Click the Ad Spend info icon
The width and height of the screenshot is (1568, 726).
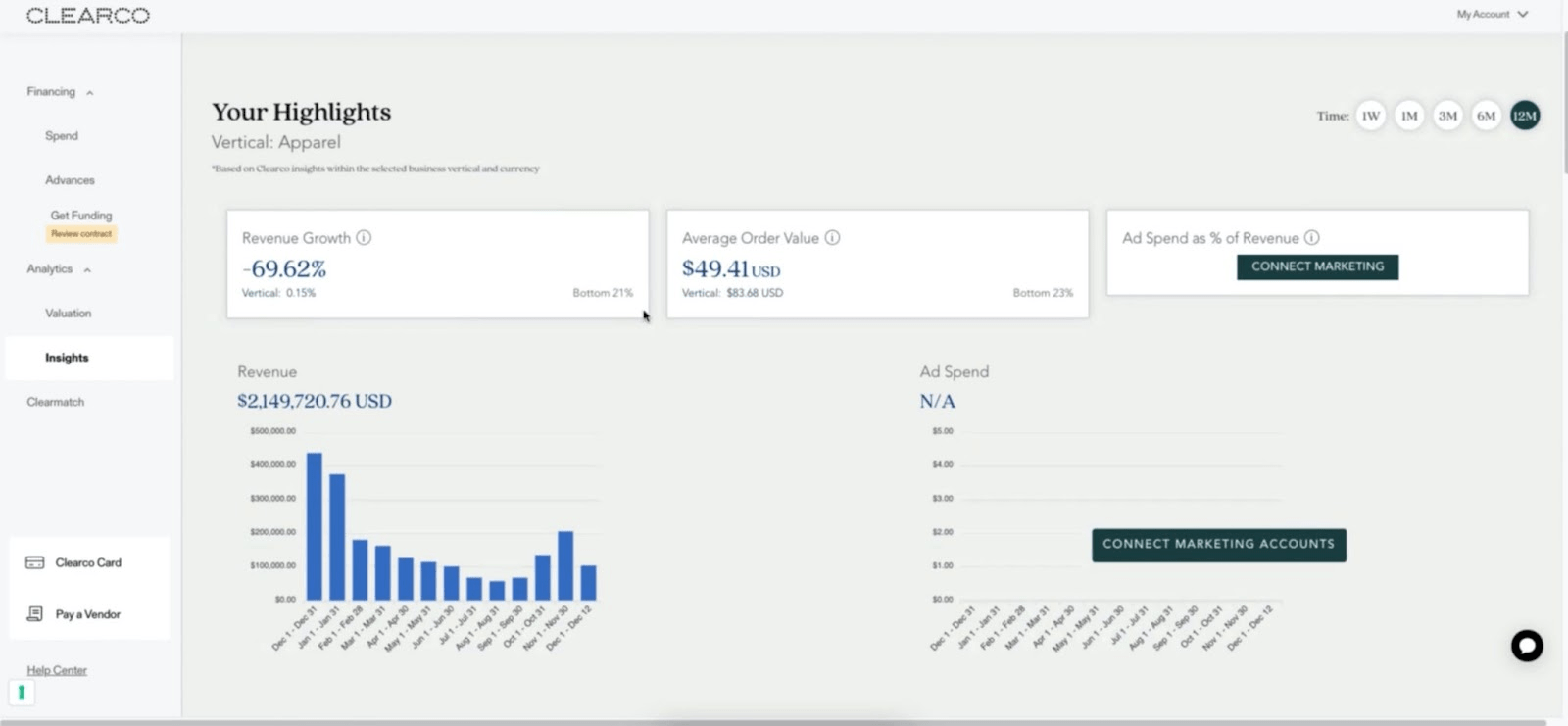(1311, 238)
